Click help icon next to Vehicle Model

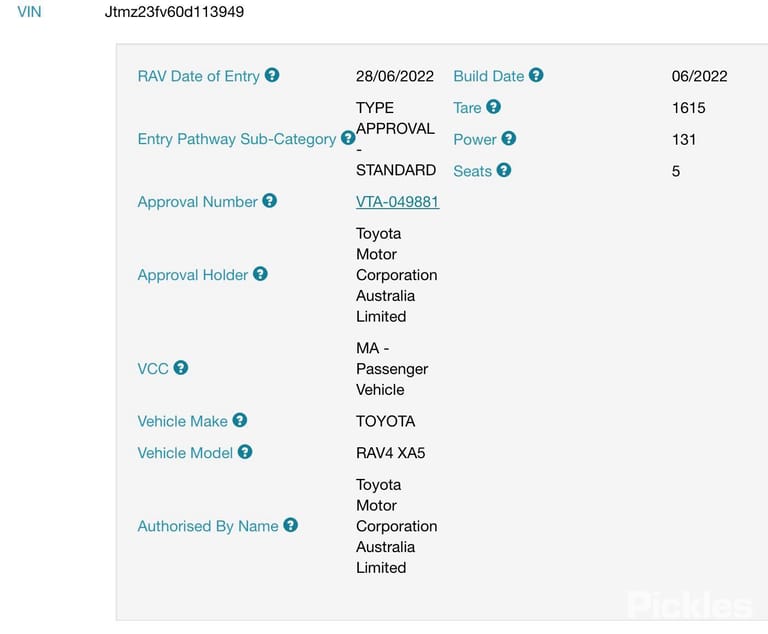click(x=245, y=451)
